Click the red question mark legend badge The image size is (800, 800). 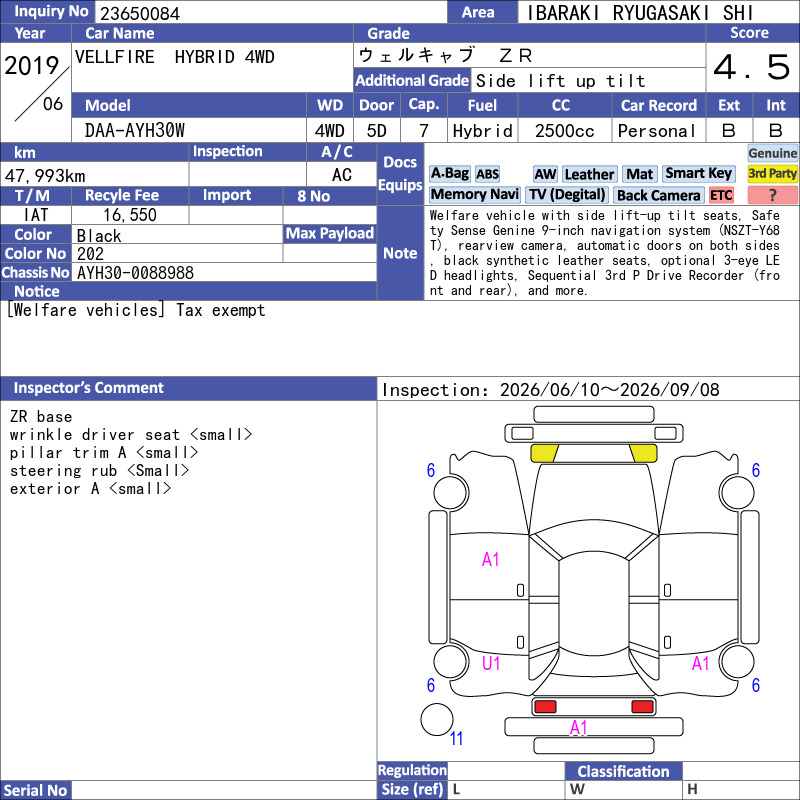point(772,195)
